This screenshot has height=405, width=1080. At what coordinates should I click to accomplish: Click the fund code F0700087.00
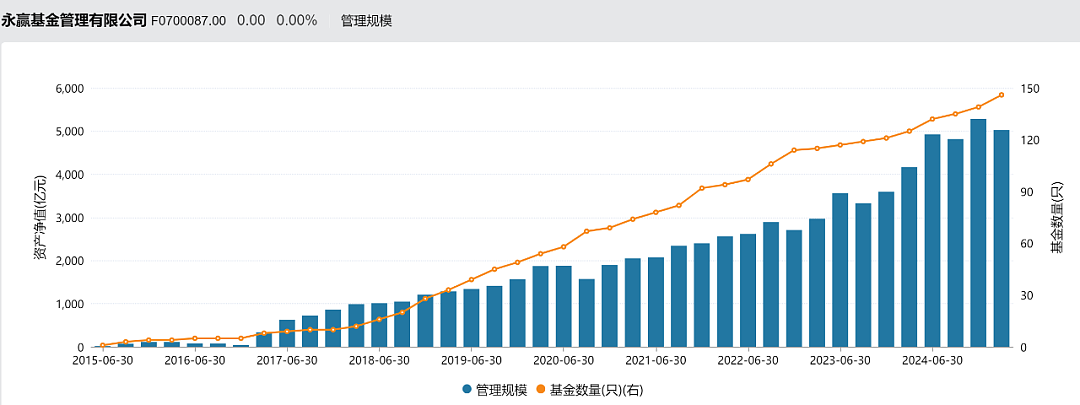point(188,21)
